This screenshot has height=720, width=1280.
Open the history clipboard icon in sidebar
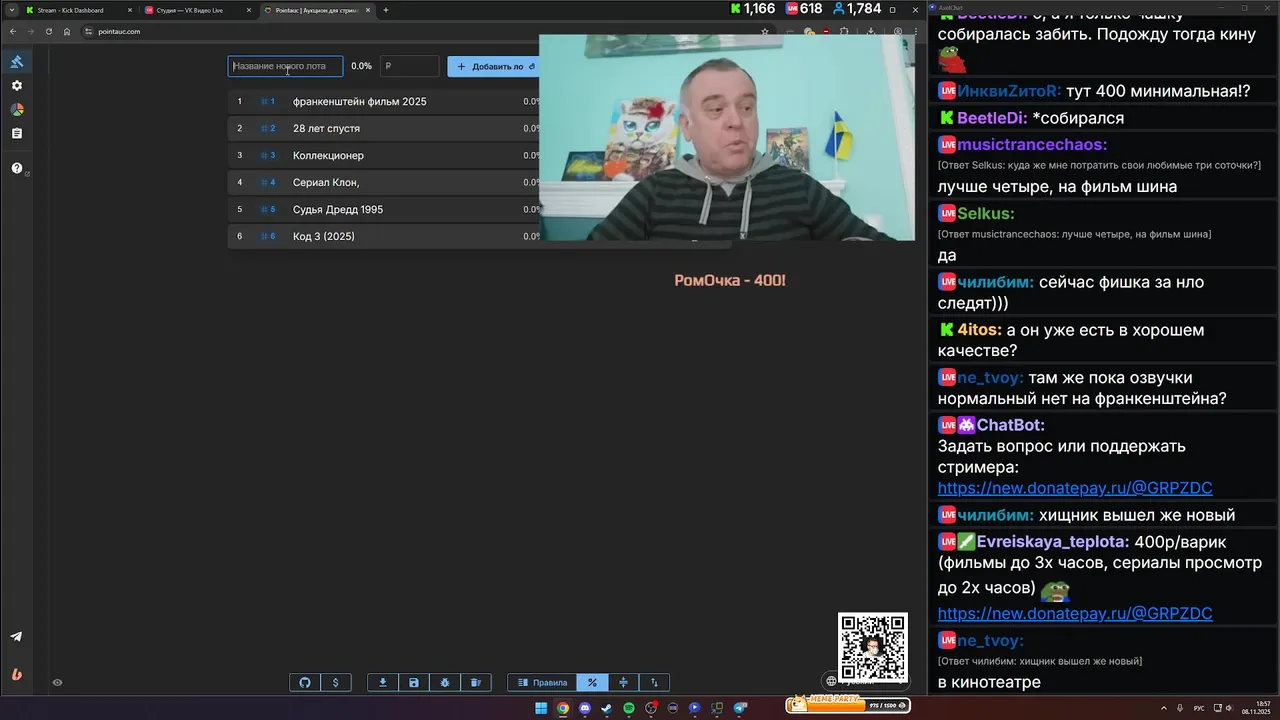click(17, 133)
